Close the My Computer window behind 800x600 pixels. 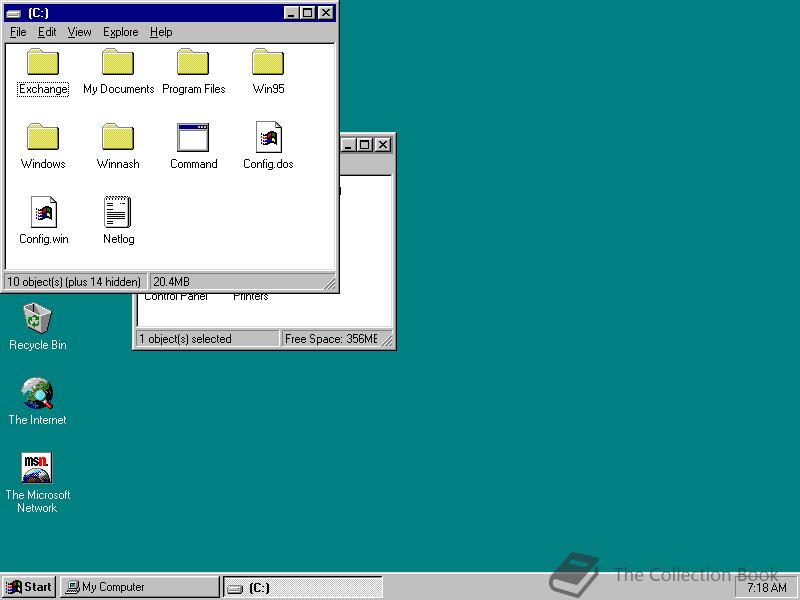click(383, 145)
